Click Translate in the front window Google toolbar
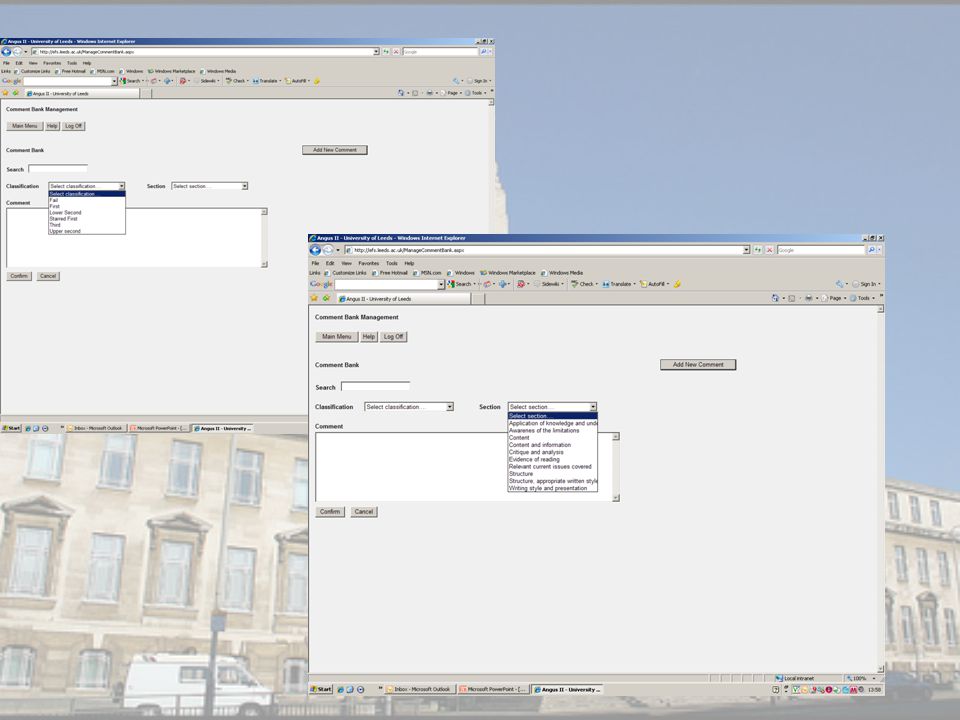 point(617,284)
